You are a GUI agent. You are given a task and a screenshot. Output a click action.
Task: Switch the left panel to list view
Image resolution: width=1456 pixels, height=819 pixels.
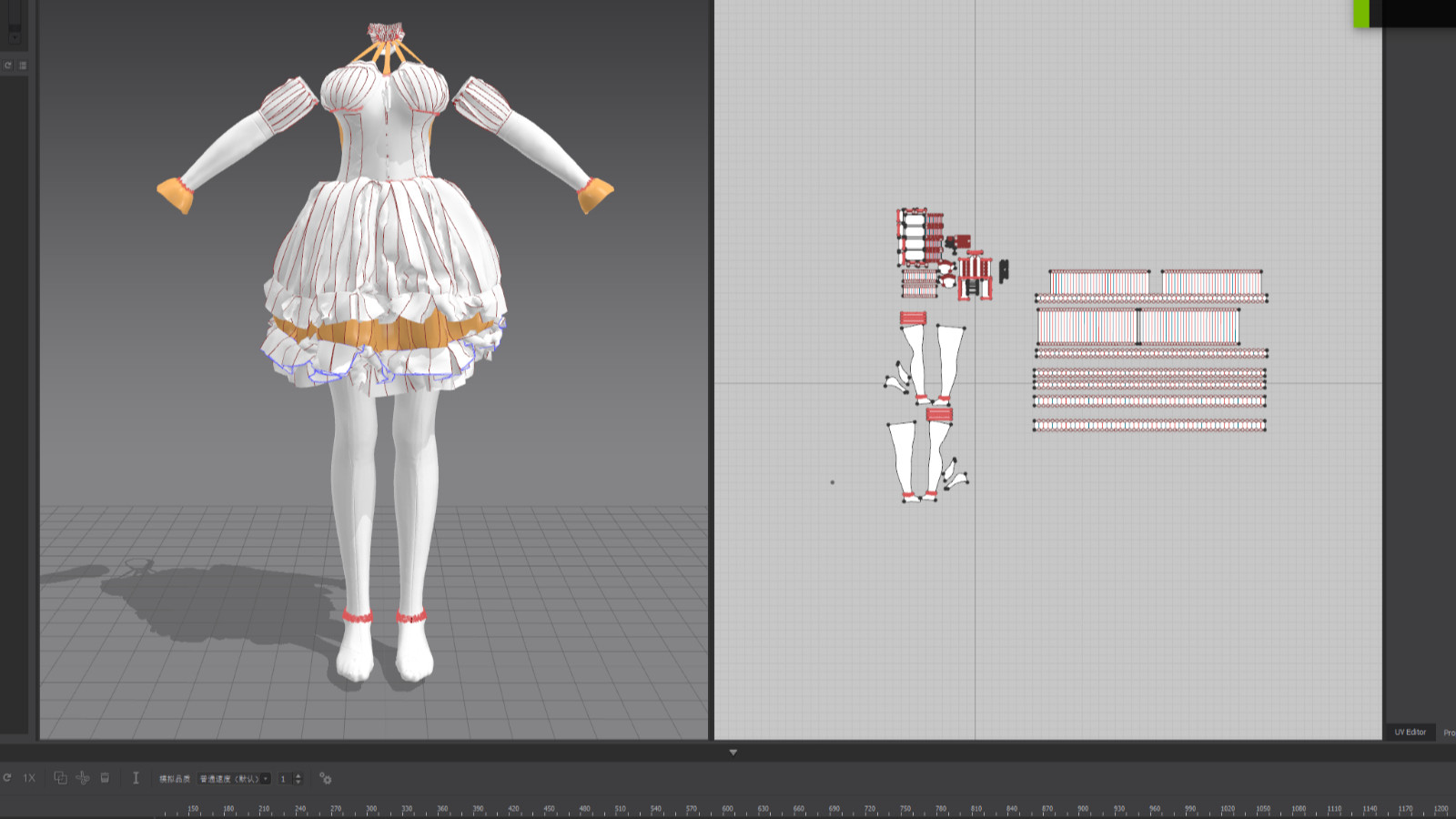(x=23, y=66)
